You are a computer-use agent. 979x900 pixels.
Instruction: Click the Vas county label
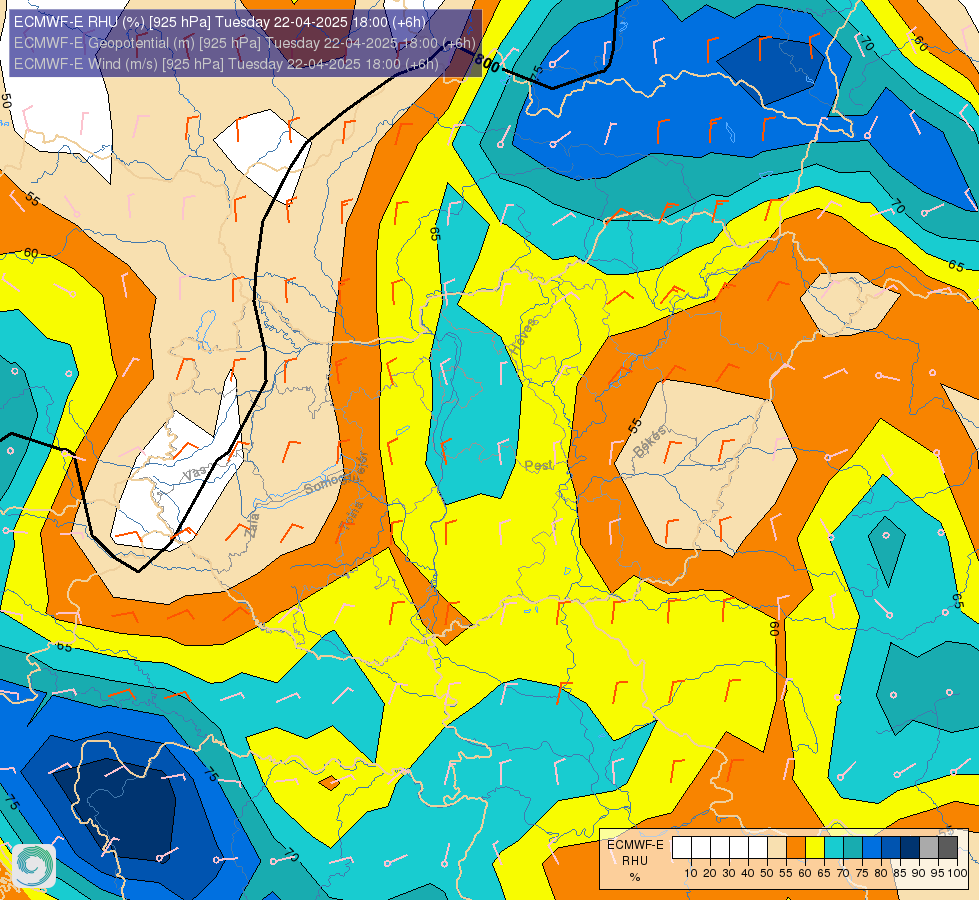pos(195,474)
